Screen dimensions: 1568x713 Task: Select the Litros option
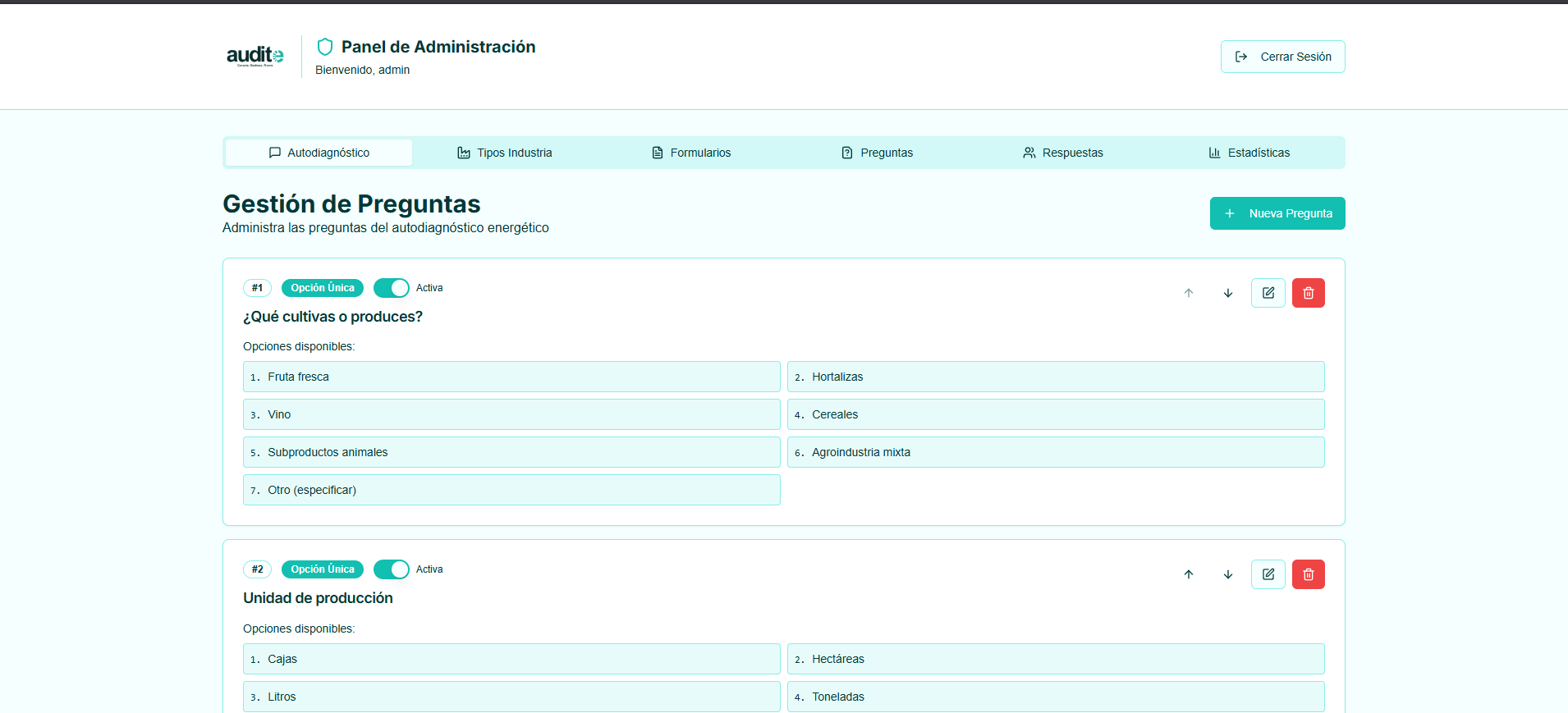(x=511, y=697)
